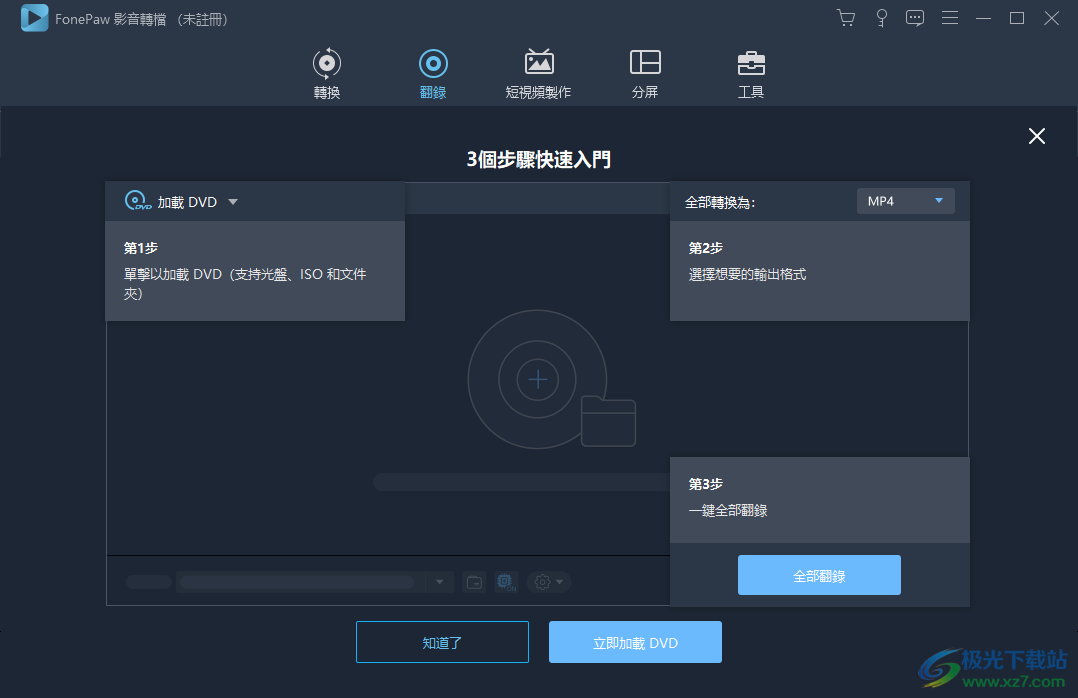Open the hamburger menu
The image size is (1078, 698).
[949, 18]
